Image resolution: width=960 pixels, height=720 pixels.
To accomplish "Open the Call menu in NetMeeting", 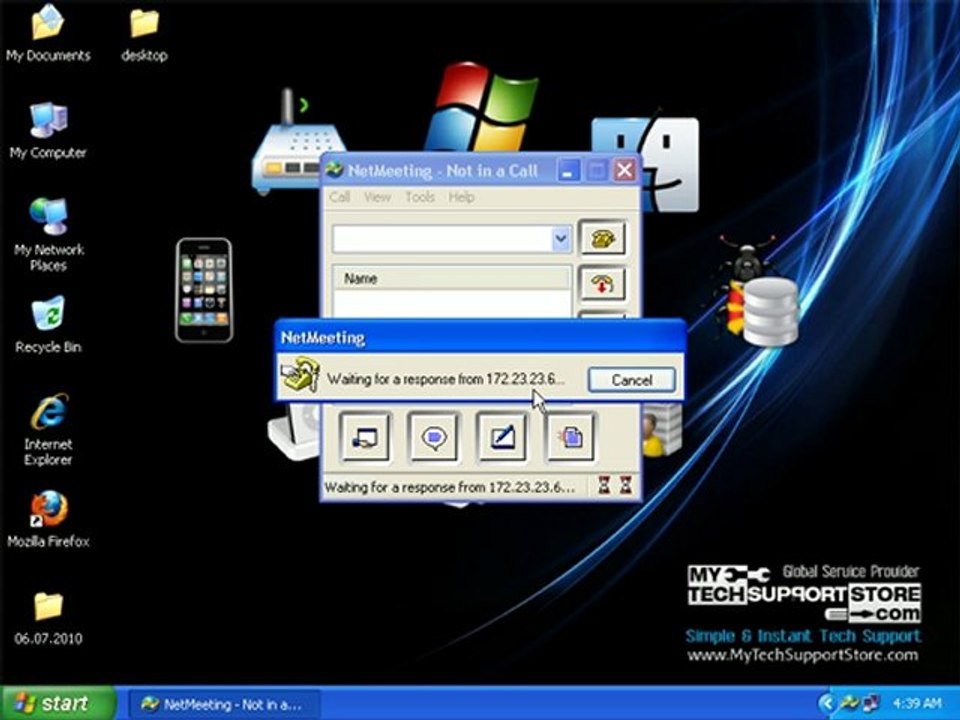I will coord(339,197).
